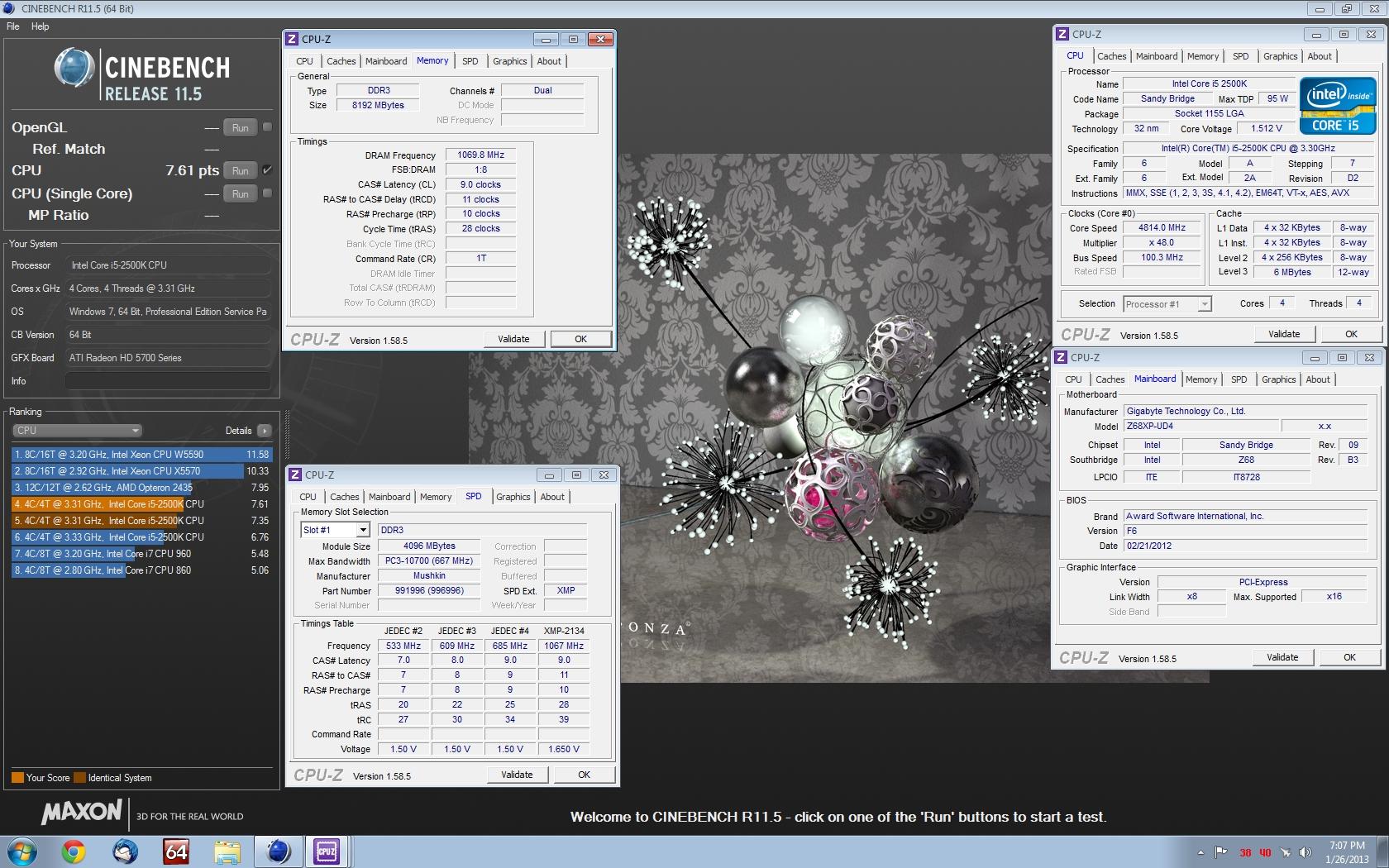This screenshot has width=1389, height=868.
Task: Select ranking row Core i7 CPU 860
Action: 141,570
